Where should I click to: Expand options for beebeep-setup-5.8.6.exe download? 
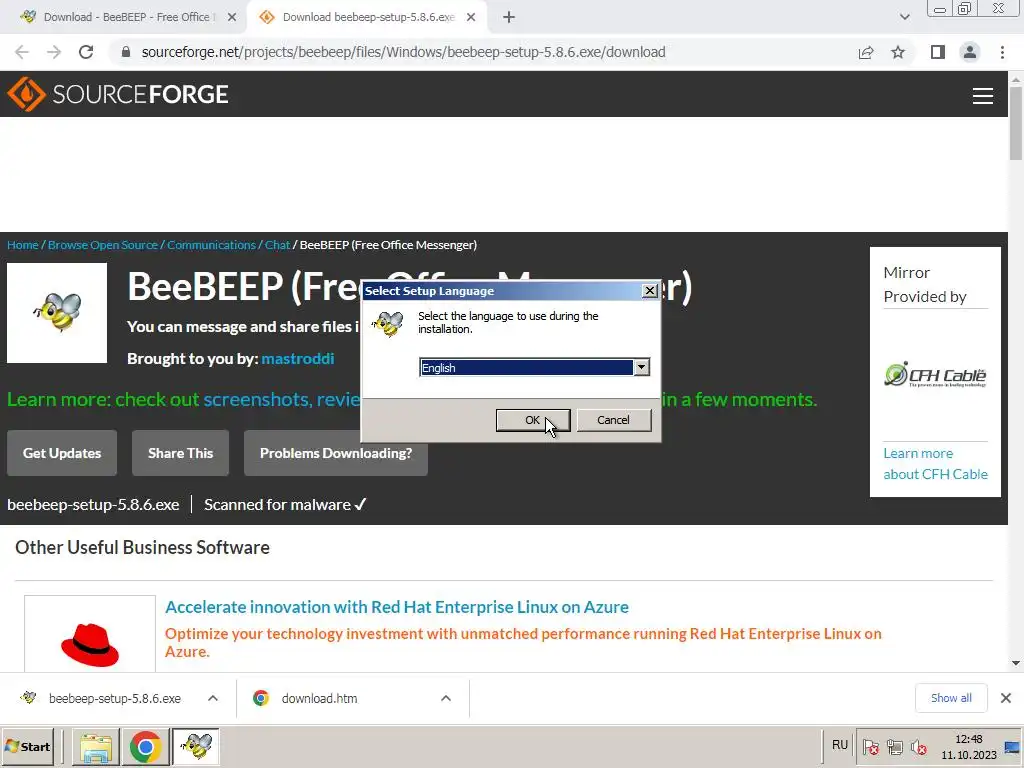pyautogui.click(x=213, y=698)
